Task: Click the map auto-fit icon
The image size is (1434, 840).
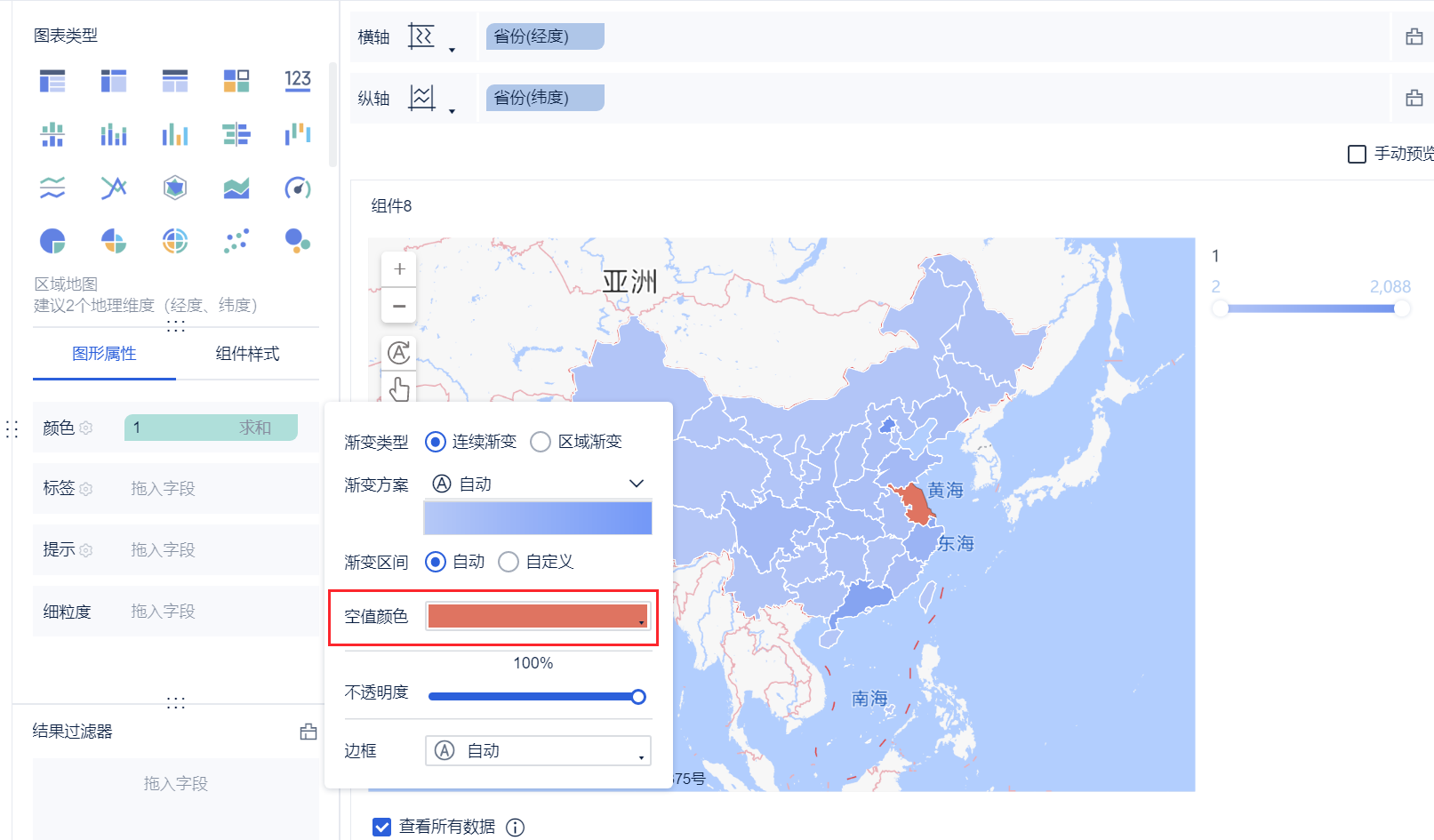Action: (x=399, y=353)
